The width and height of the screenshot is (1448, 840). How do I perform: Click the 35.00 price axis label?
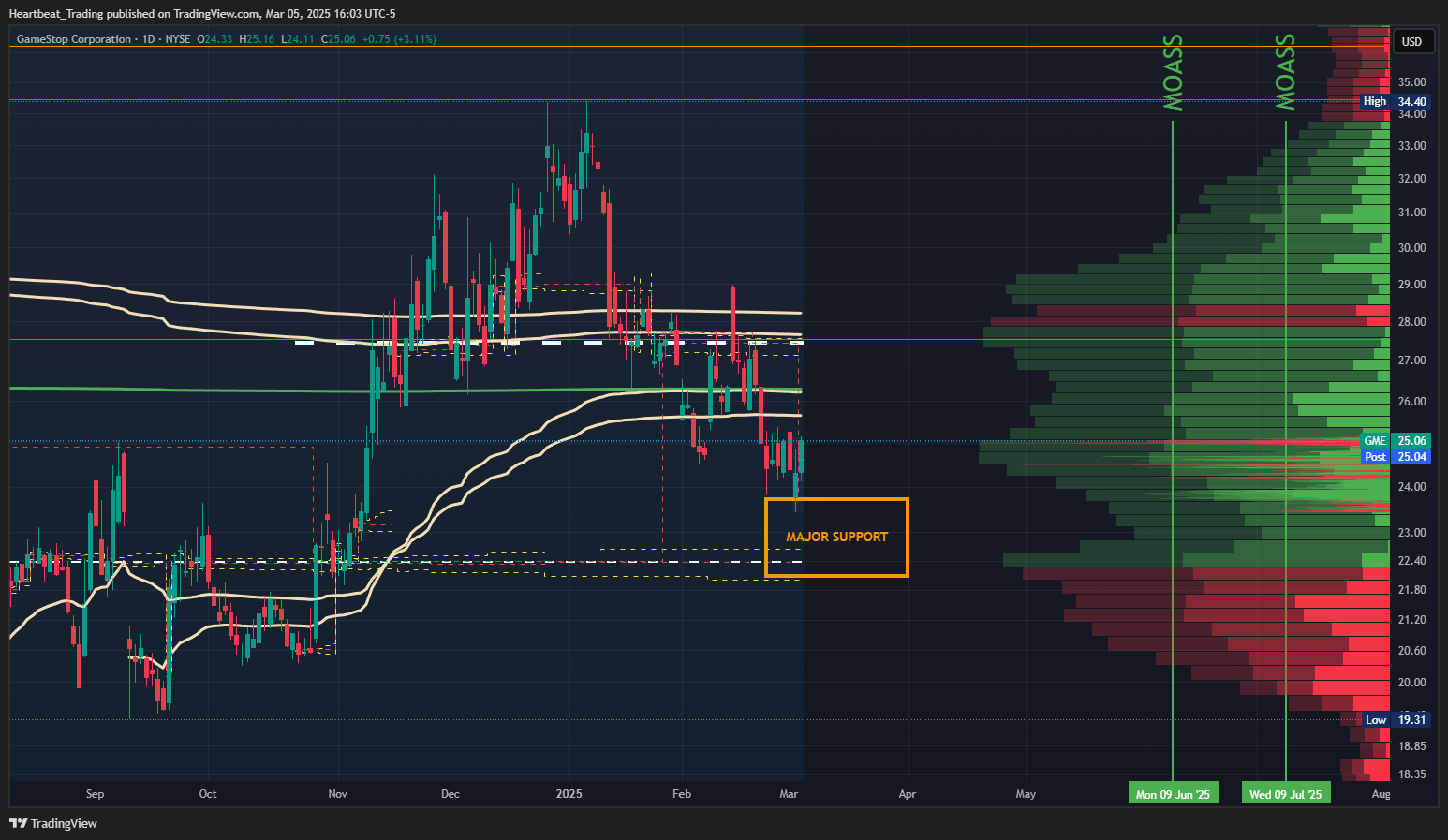tap(1412, 82)
